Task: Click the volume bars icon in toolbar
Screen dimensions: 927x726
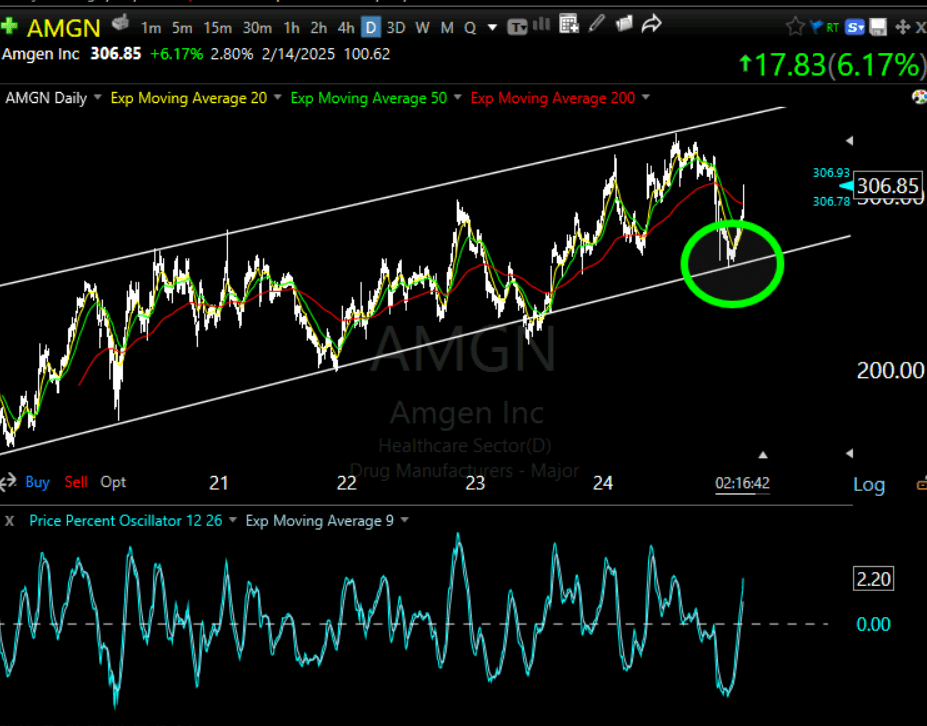Action: click(x=540, y=27)
